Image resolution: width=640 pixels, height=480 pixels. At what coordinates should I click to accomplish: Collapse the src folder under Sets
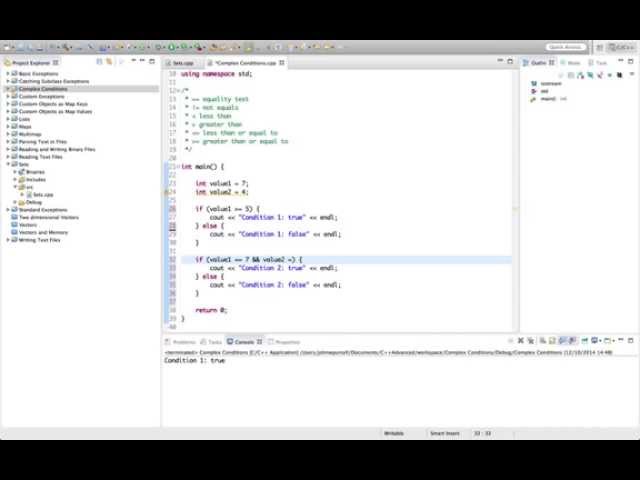click(15, 187)
